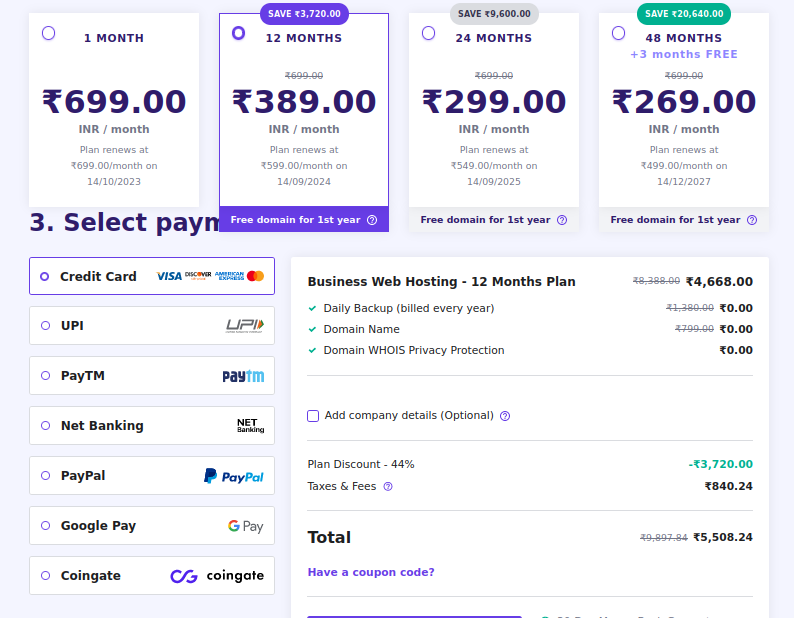The image size is (794, 618).
Task: Click the info icon next to Taxes & Fees
Action: click(x=388, y=487)
